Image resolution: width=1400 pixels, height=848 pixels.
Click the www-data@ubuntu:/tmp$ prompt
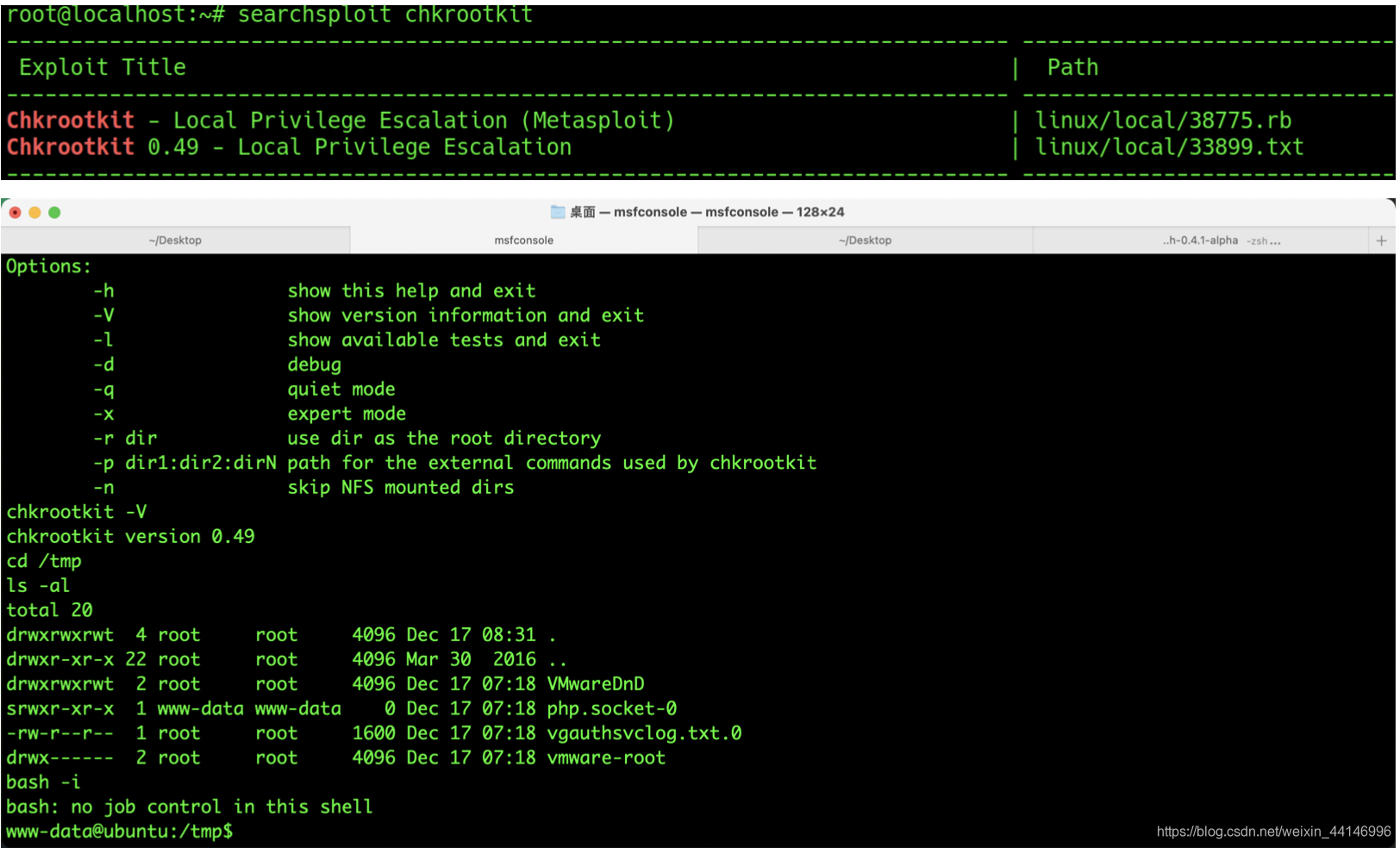(x=119, y=832)
